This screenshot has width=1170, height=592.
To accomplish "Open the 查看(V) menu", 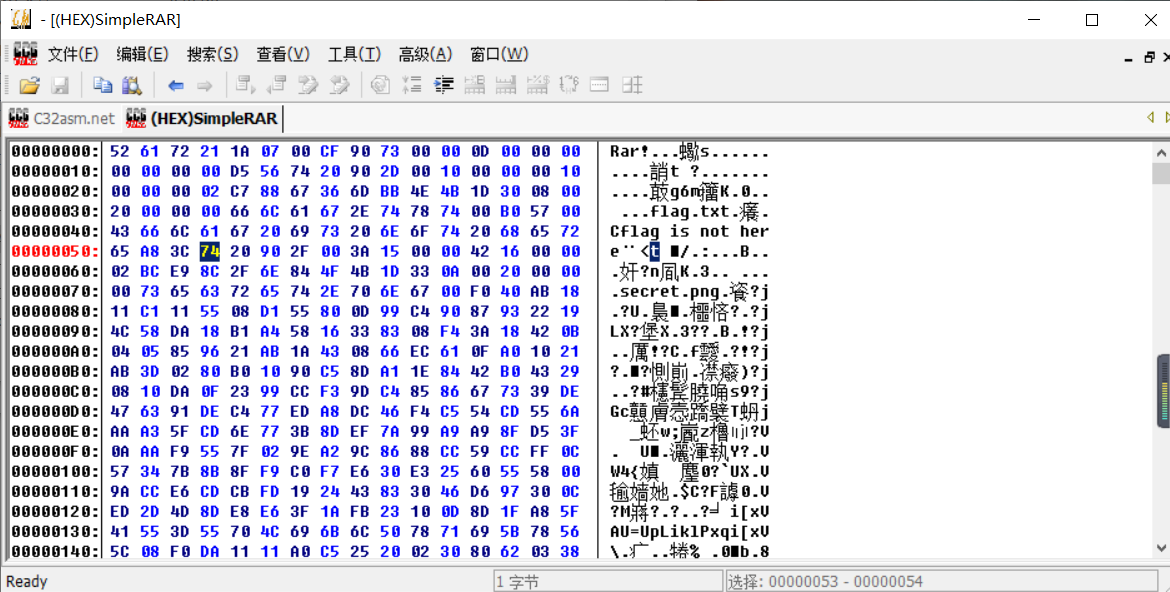I will pos(283,54).
